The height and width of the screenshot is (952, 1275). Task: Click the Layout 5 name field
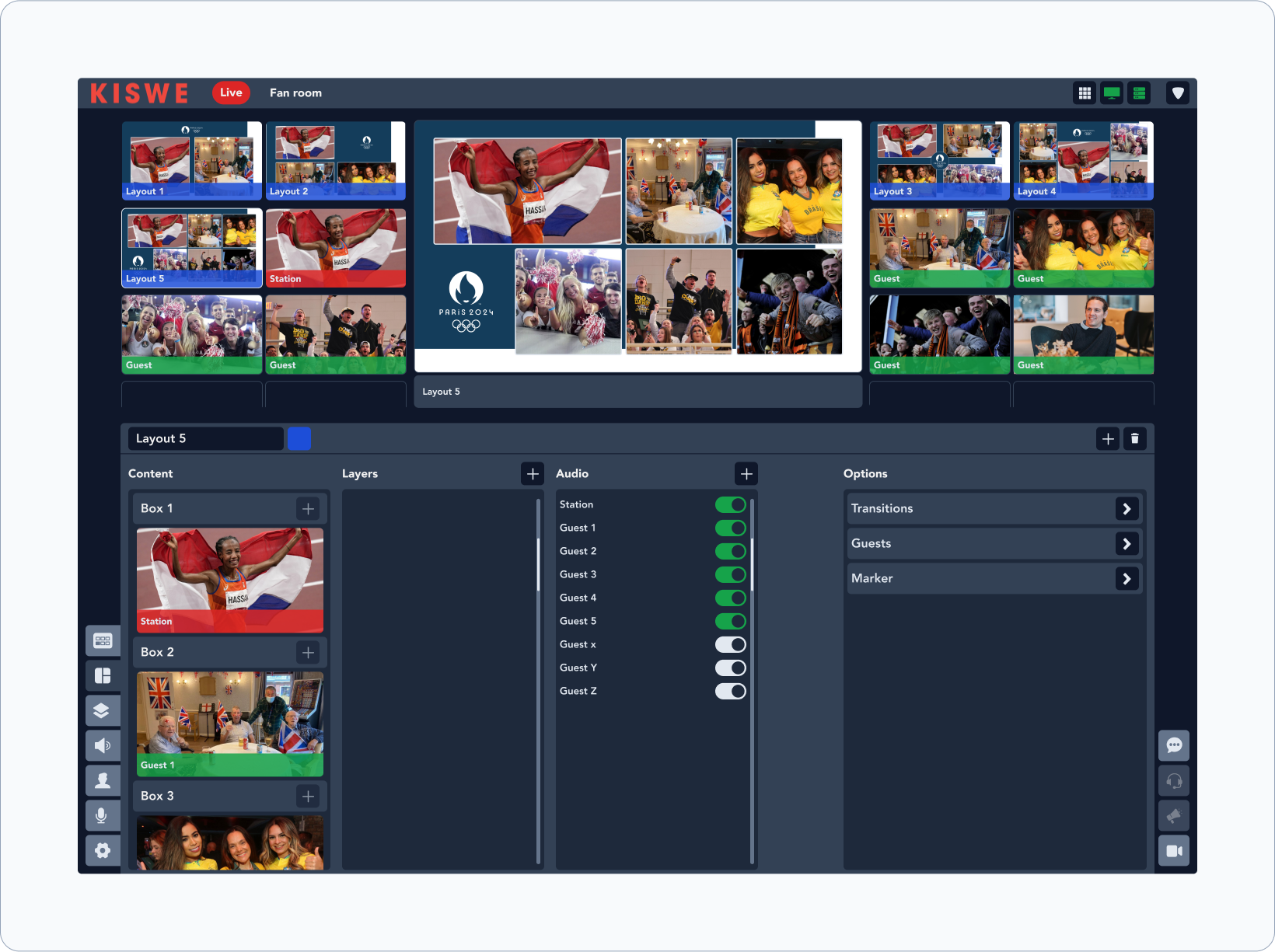(x=206, y=439)
